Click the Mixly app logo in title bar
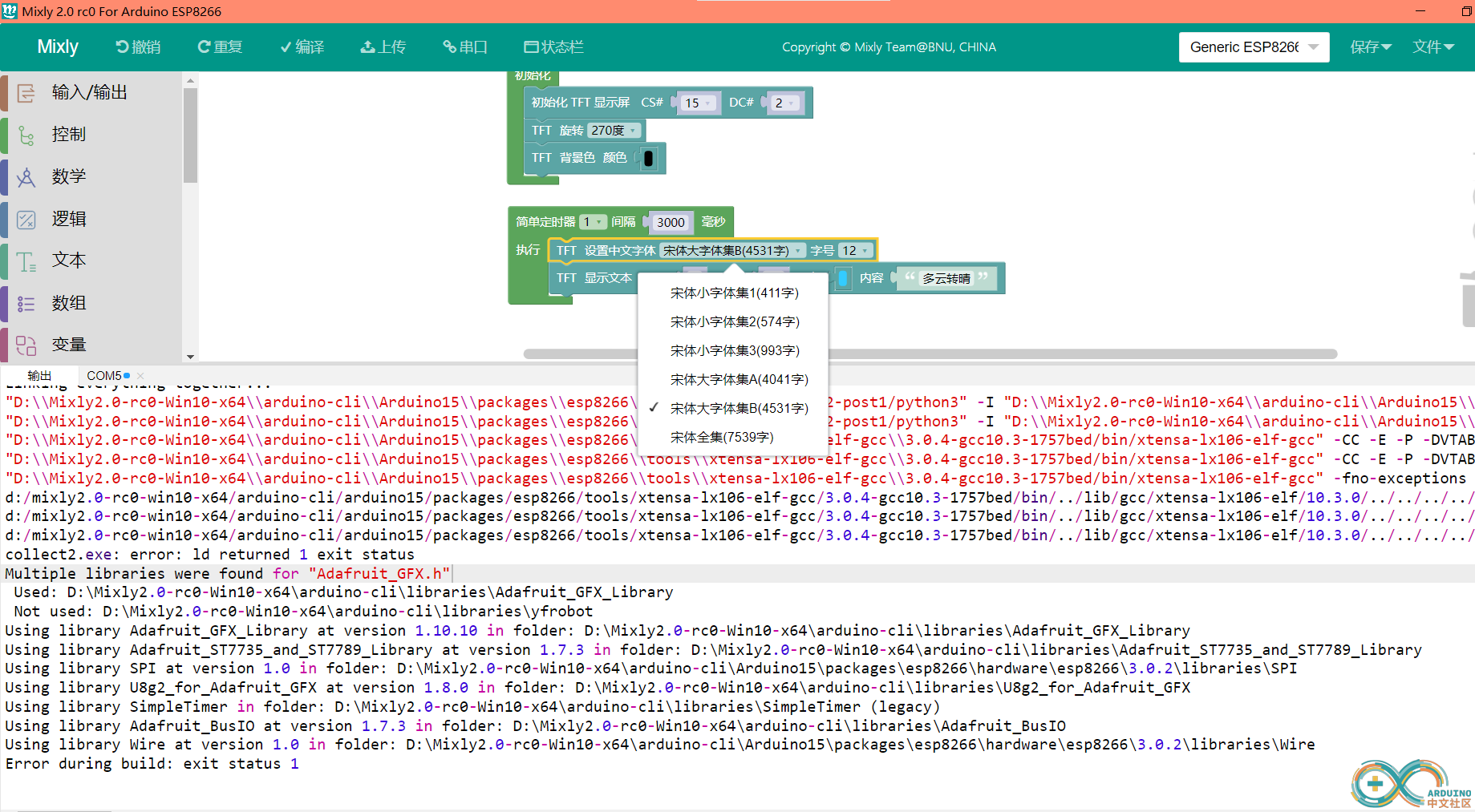1475x812 pixels. pos(10,11)
